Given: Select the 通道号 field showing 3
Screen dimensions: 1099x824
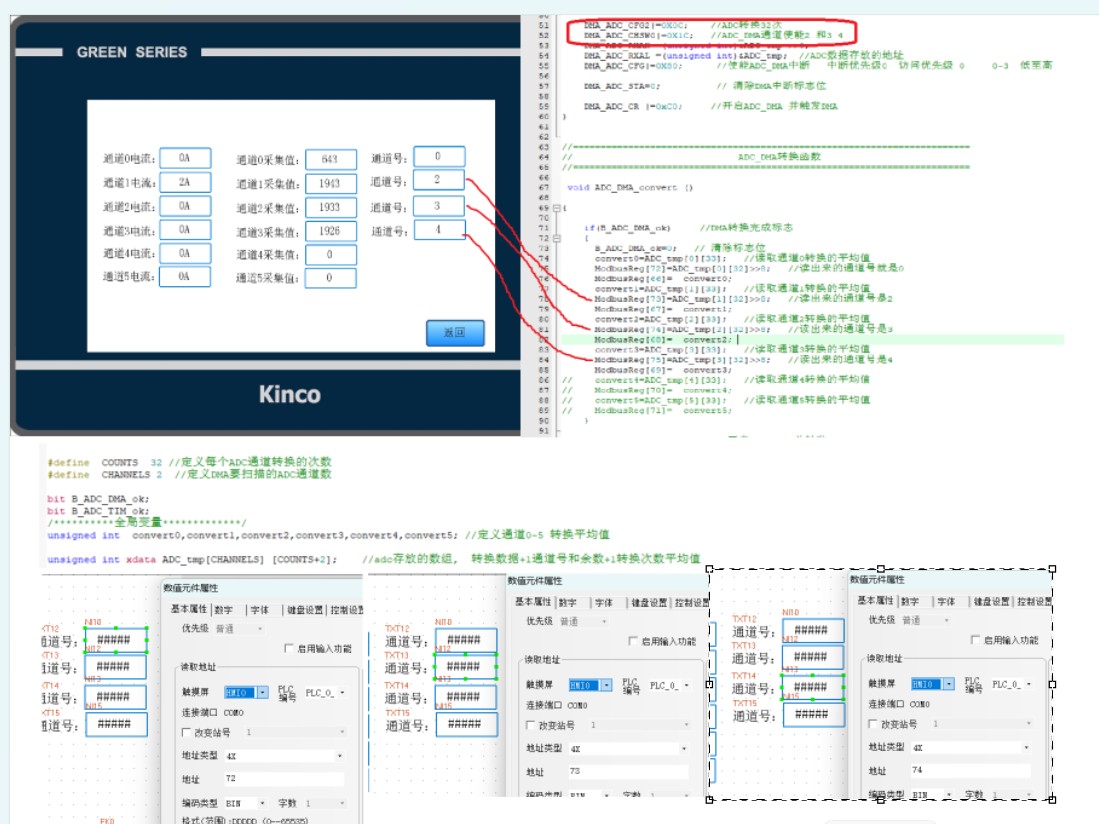Looking at the screenshot, I should tap(439, 206).
